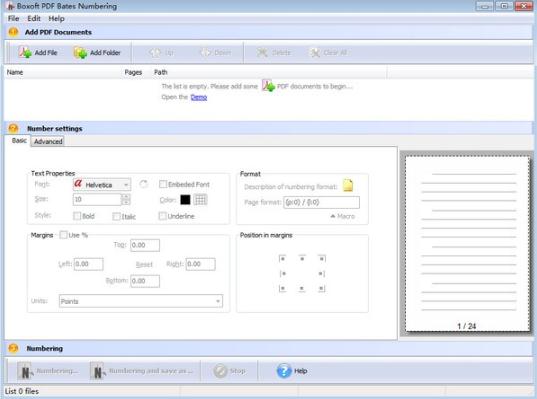
Task: Click the Add File toolbar icon
Action: (25, 52)
